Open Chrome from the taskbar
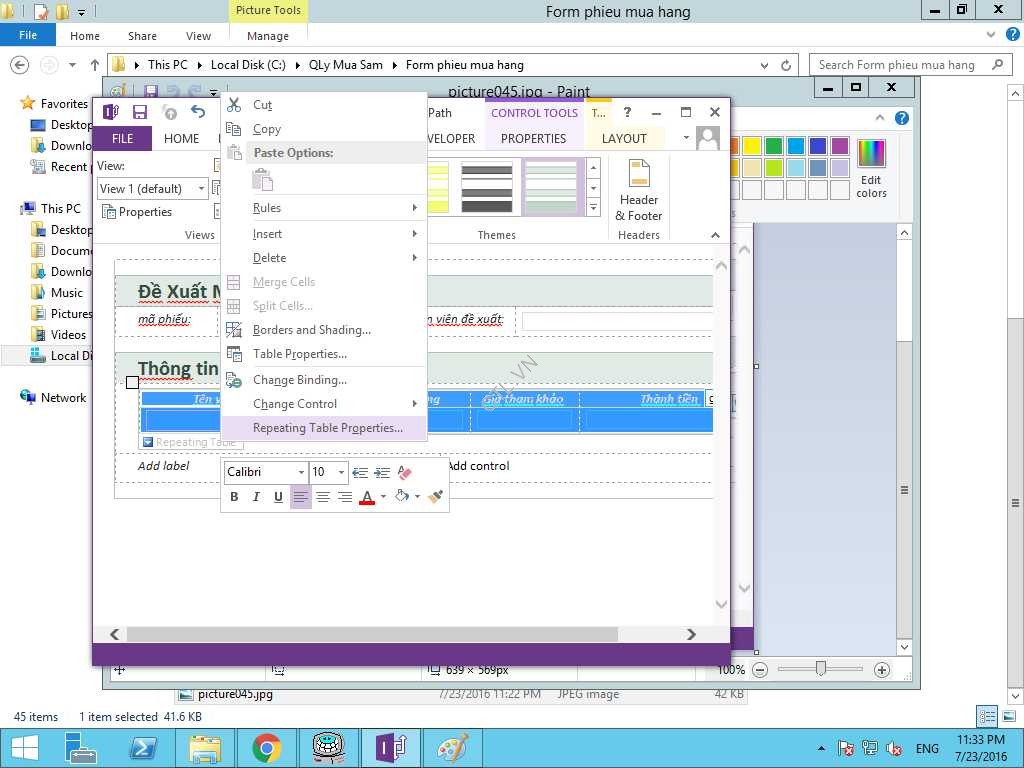1024x768 pixels. [266, 748]
